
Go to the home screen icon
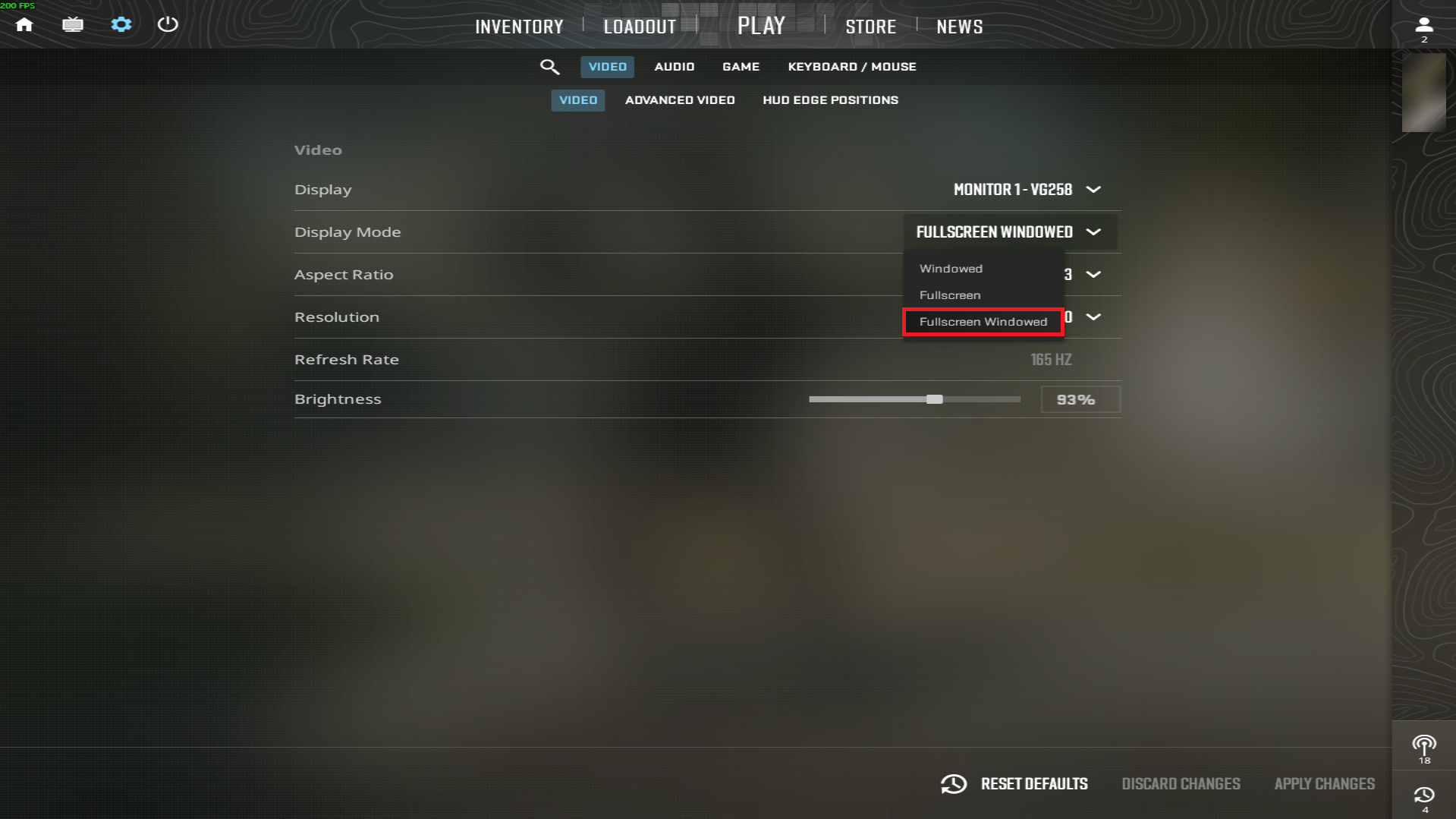point(24,24)
